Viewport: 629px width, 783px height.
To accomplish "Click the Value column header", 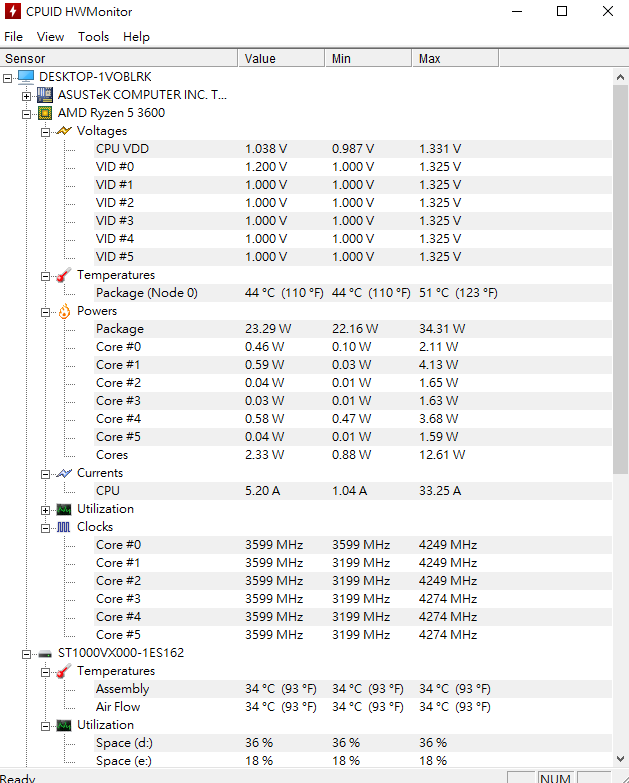I will [282, 58].
